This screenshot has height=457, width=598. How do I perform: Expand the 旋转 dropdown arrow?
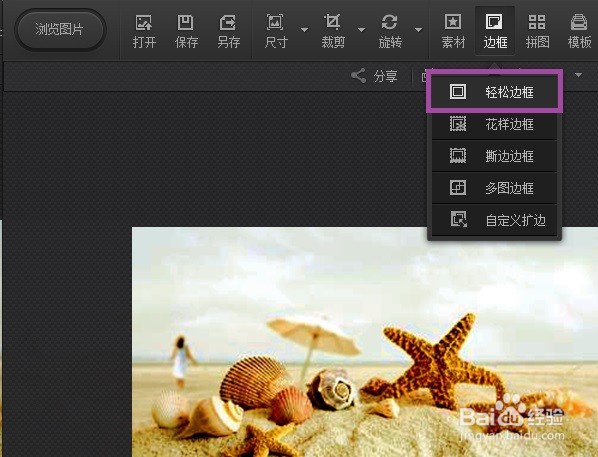(x=418, y=30)
